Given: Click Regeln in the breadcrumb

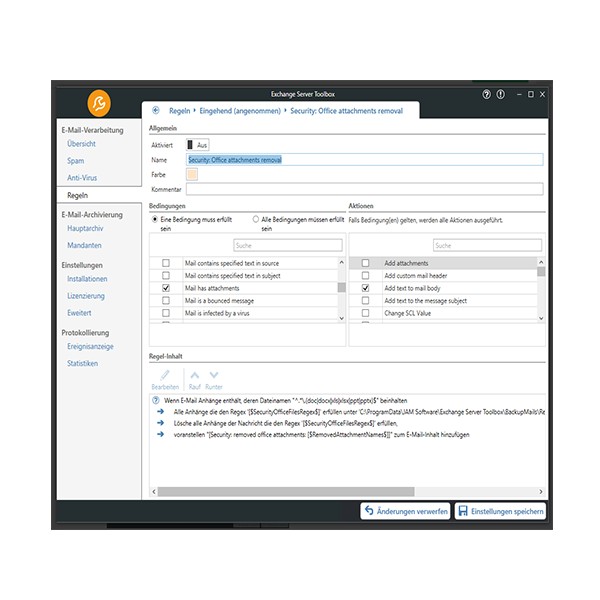Looking at the screenshot, I should tap(179, 111).
